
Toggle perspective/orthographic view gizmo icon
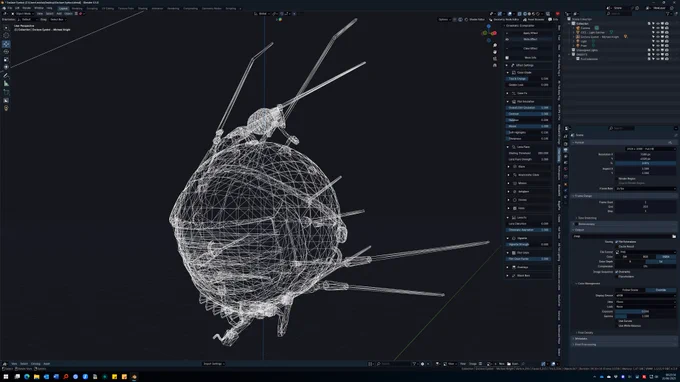[495, 65]
